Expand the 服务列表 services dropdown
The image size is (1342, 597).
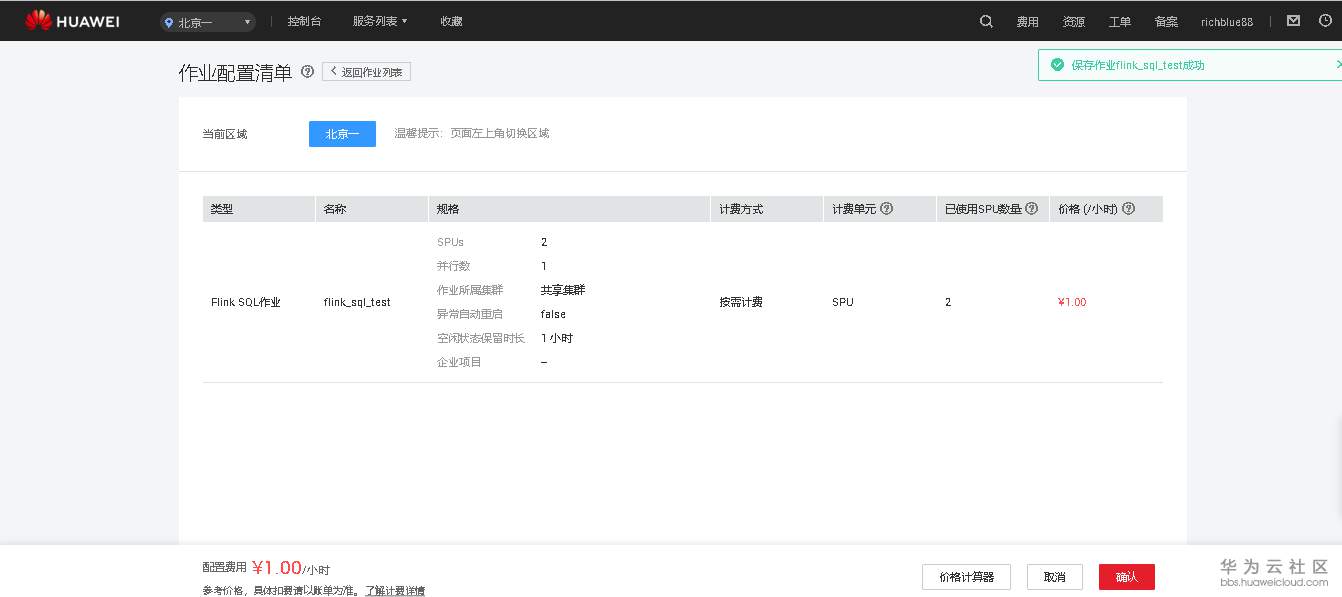point(379,21)
